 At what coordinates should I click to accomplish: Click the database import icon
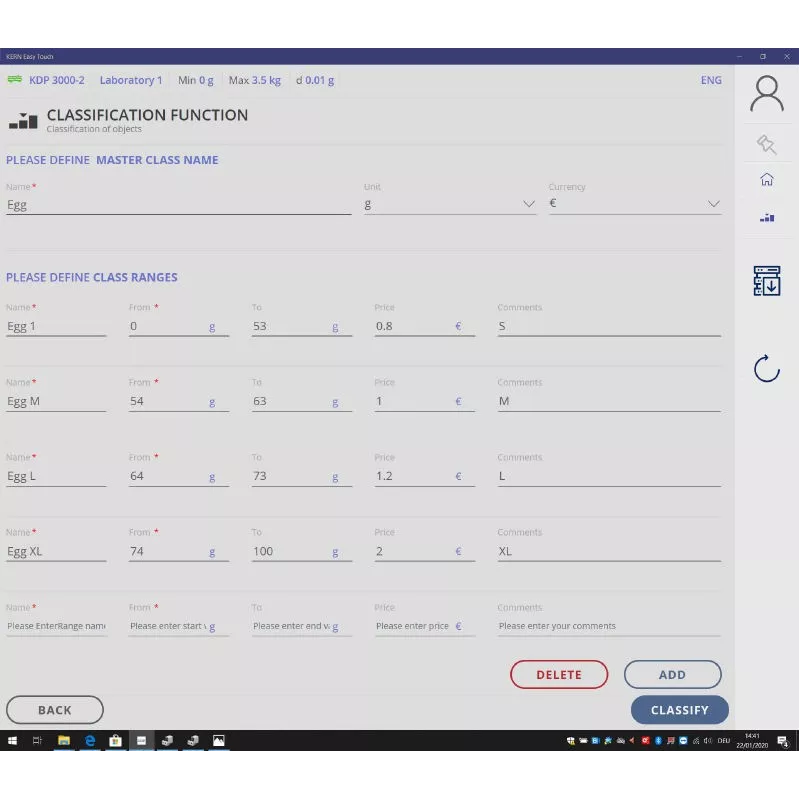pyautogui.click(x=767, y=281)
